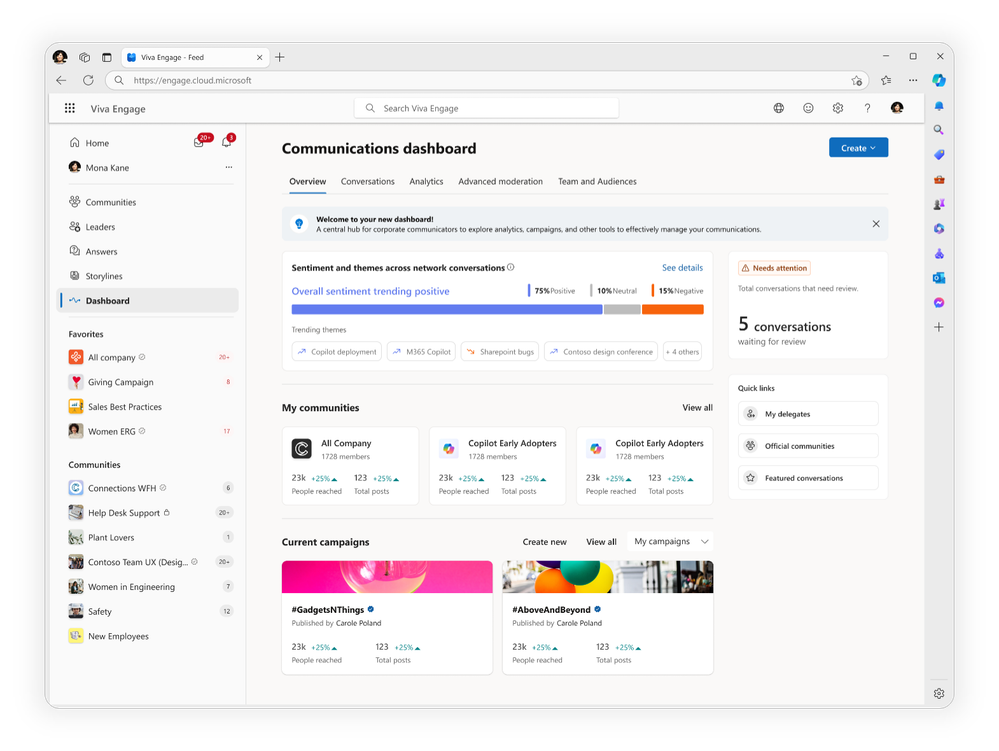999x751 pixels.
Task: Open Featured conversations quick link
Action: pos(808,478)
